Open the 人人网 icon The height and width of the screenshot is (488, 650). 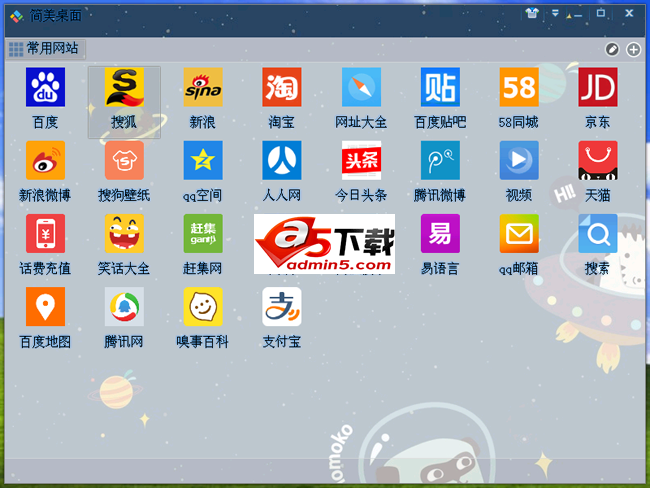click(x=281, y=160)
